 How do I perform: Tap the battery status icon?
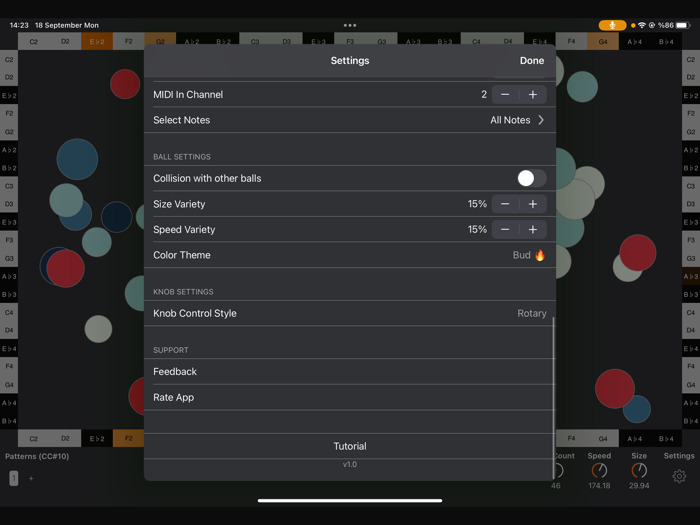[683, 25]
